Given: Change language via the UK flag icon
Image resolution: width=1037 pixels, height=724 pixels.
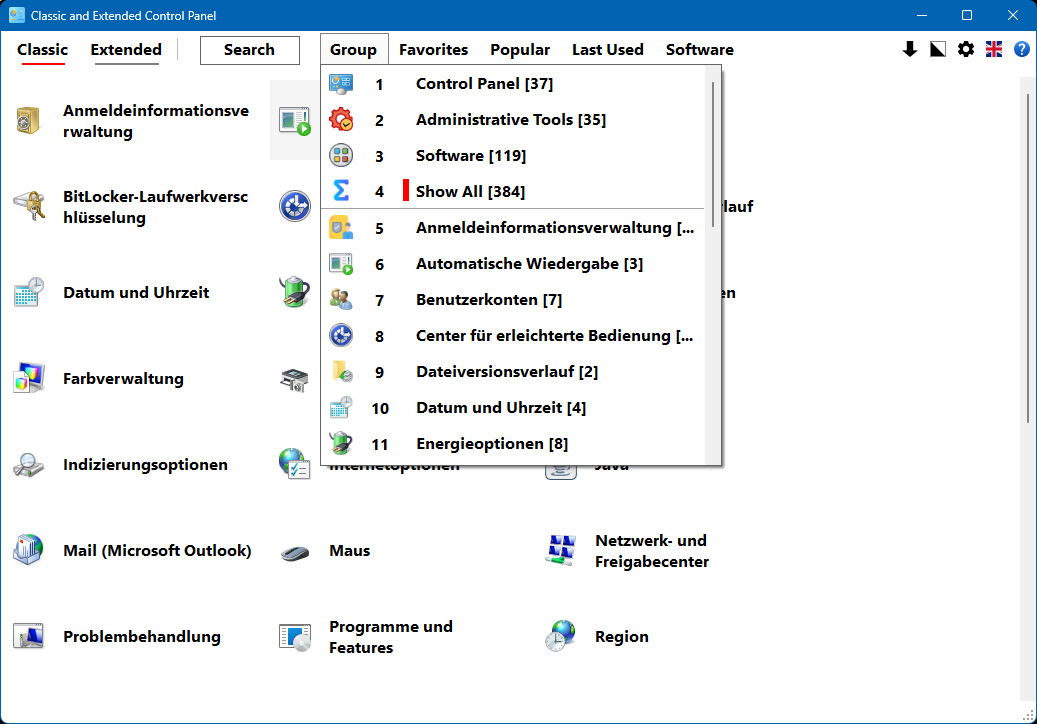Looking at the screenshot, I should pyautogui.click(x=993, y=49).
